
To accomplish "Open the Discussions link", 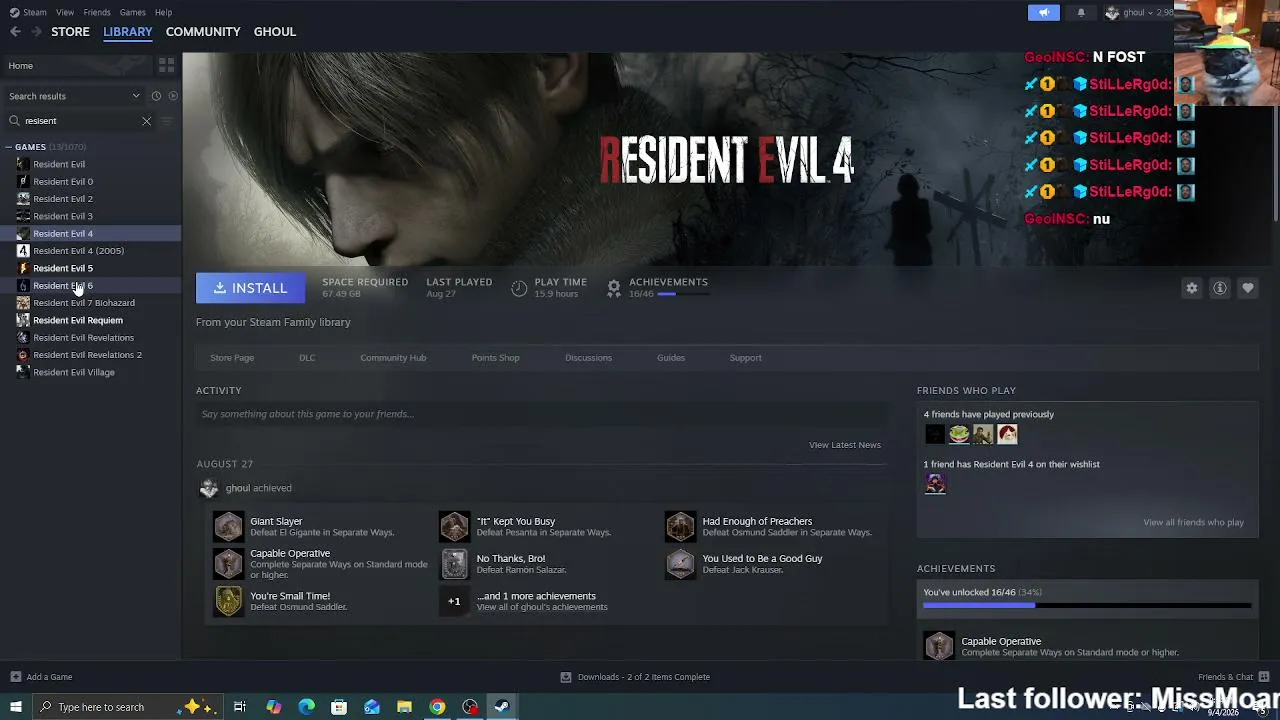I will pyautogui.click(x=588, y=358).
